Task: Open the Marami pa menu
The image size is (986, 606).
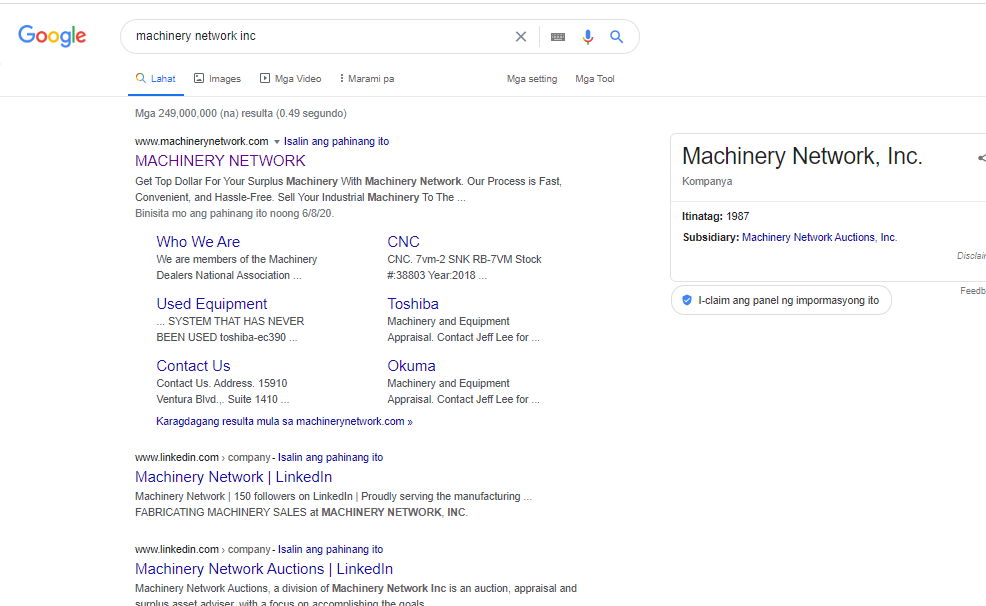Action: 366,79
